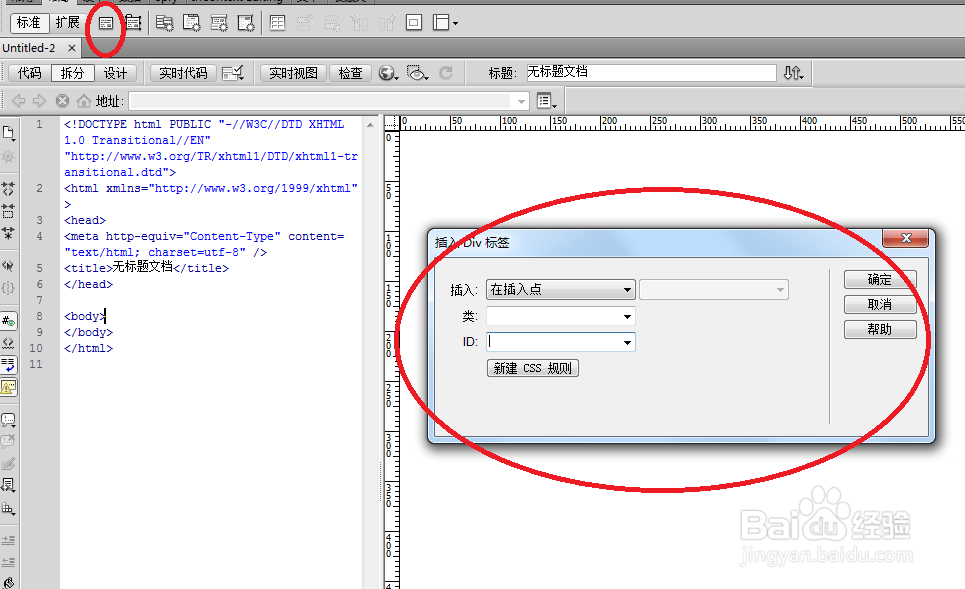
Task: Toggle word wrap in code view
Action: [9, 365]
